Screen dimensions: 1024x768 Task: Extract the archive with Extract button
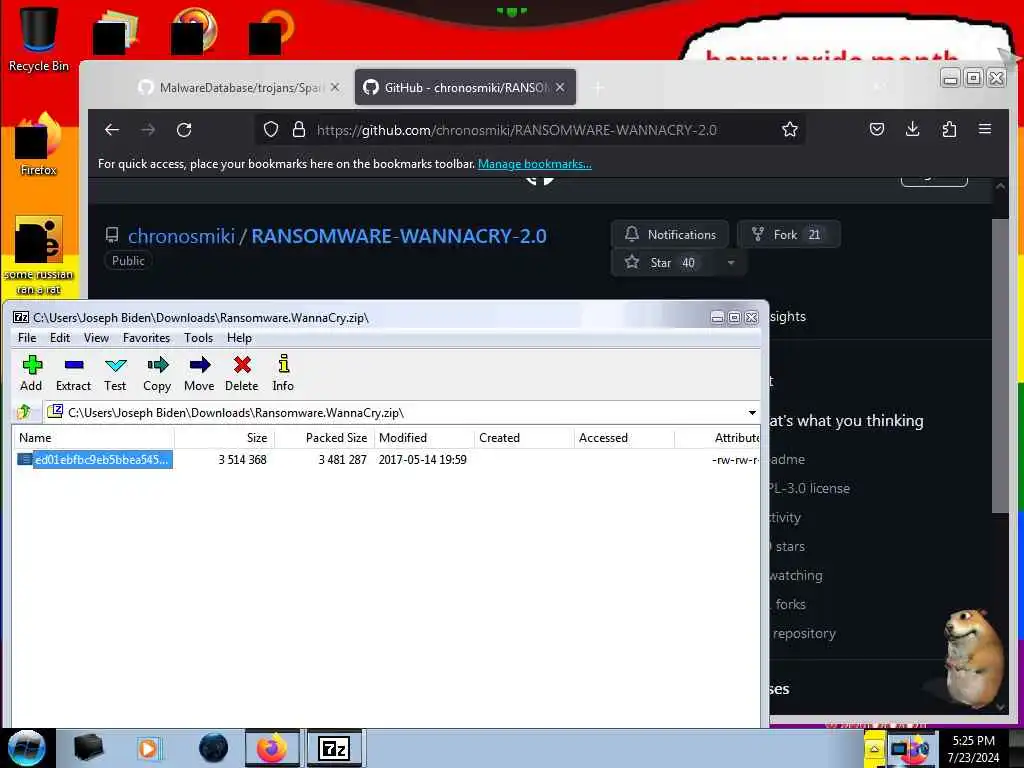coord(73,374)
